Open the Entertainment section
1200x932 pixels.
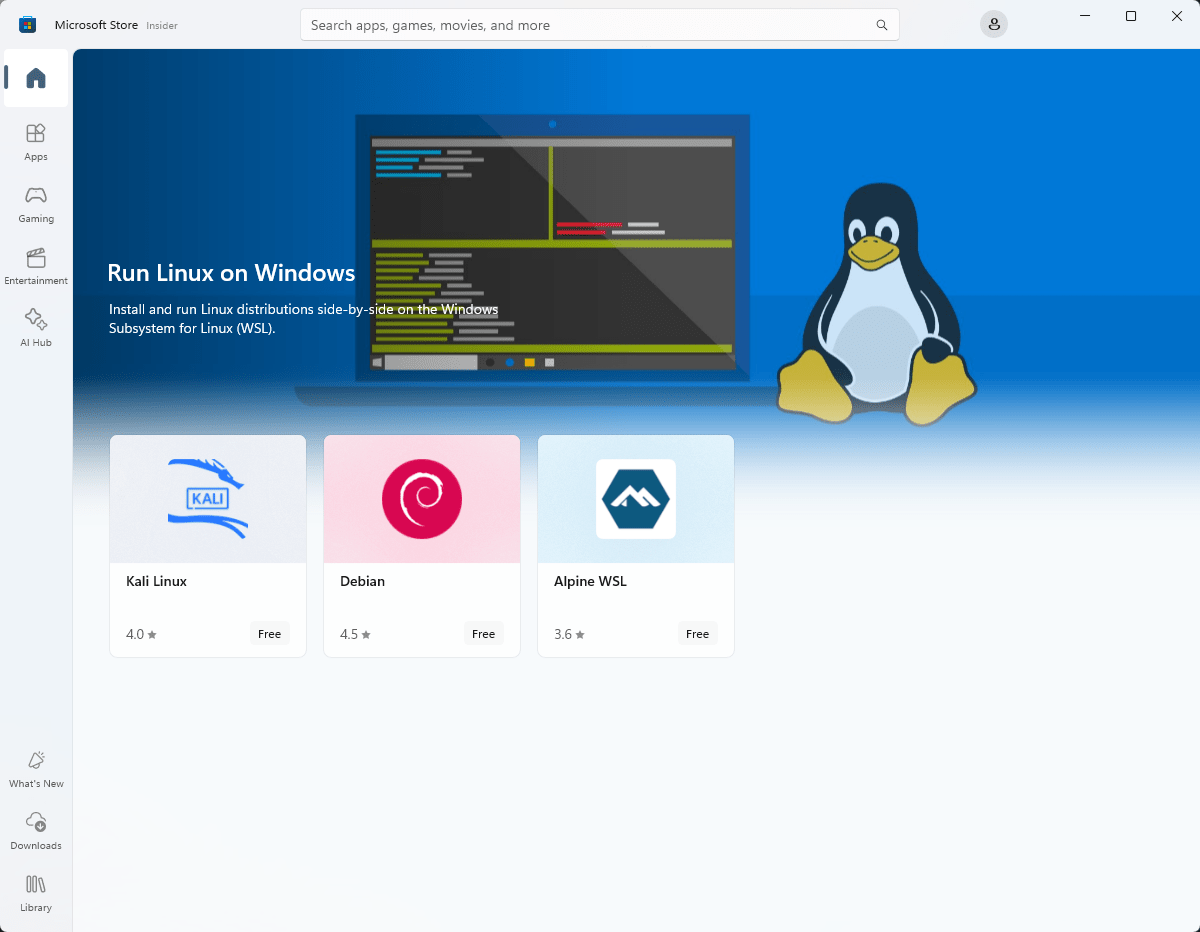pos(36,265)
